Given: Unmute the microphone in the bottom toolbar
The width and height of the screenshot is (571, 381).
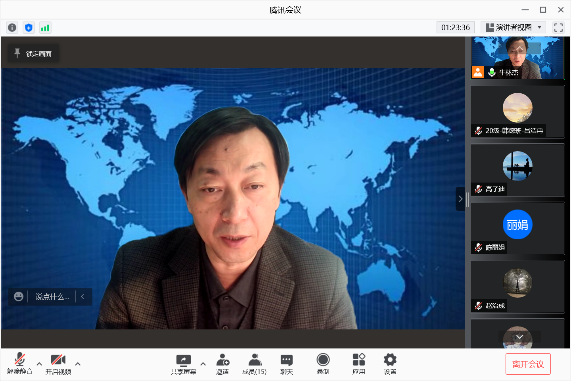Looking at the screenshot, I should pyautogui.click(x=20, y=364).
